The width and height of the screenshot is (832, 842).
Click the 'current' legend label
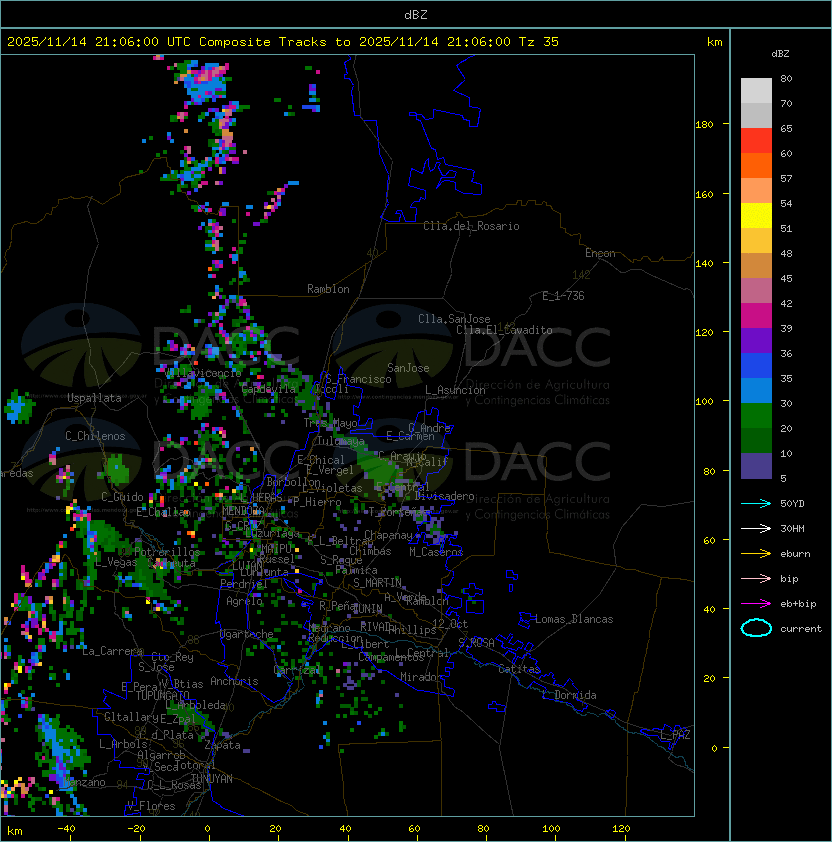point(801,629)
